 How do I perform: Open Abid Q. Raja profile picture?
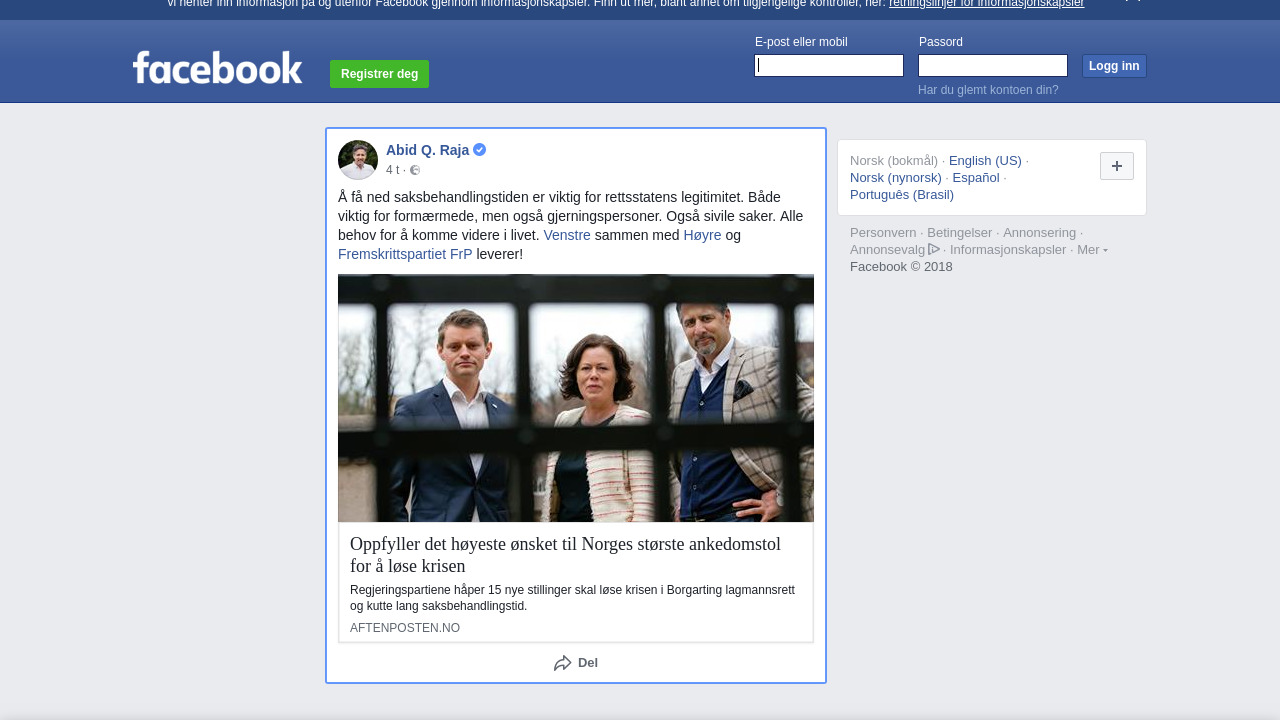[358, 160]
